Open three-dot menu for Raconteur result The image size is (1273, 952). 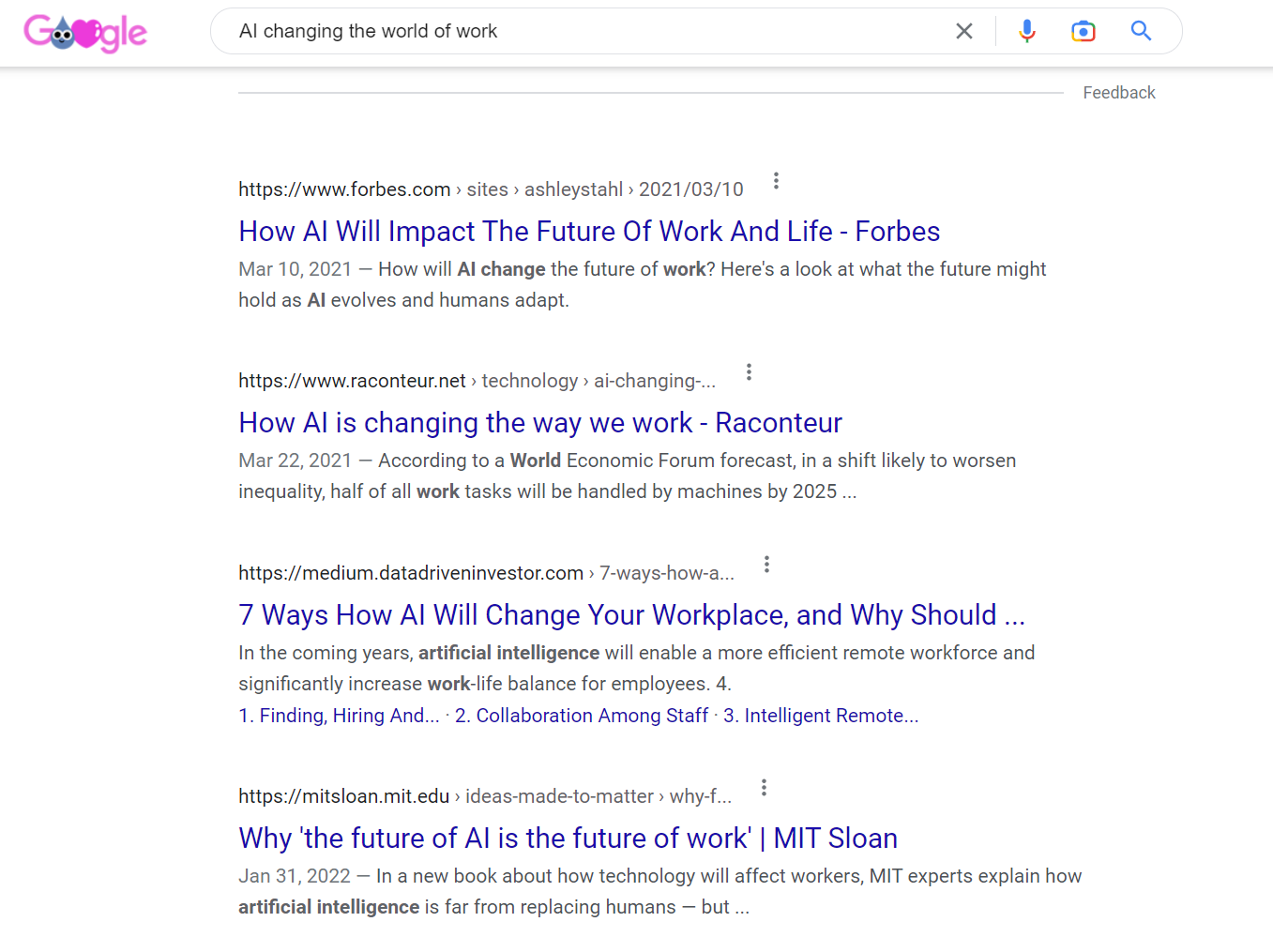click(749, 372)
